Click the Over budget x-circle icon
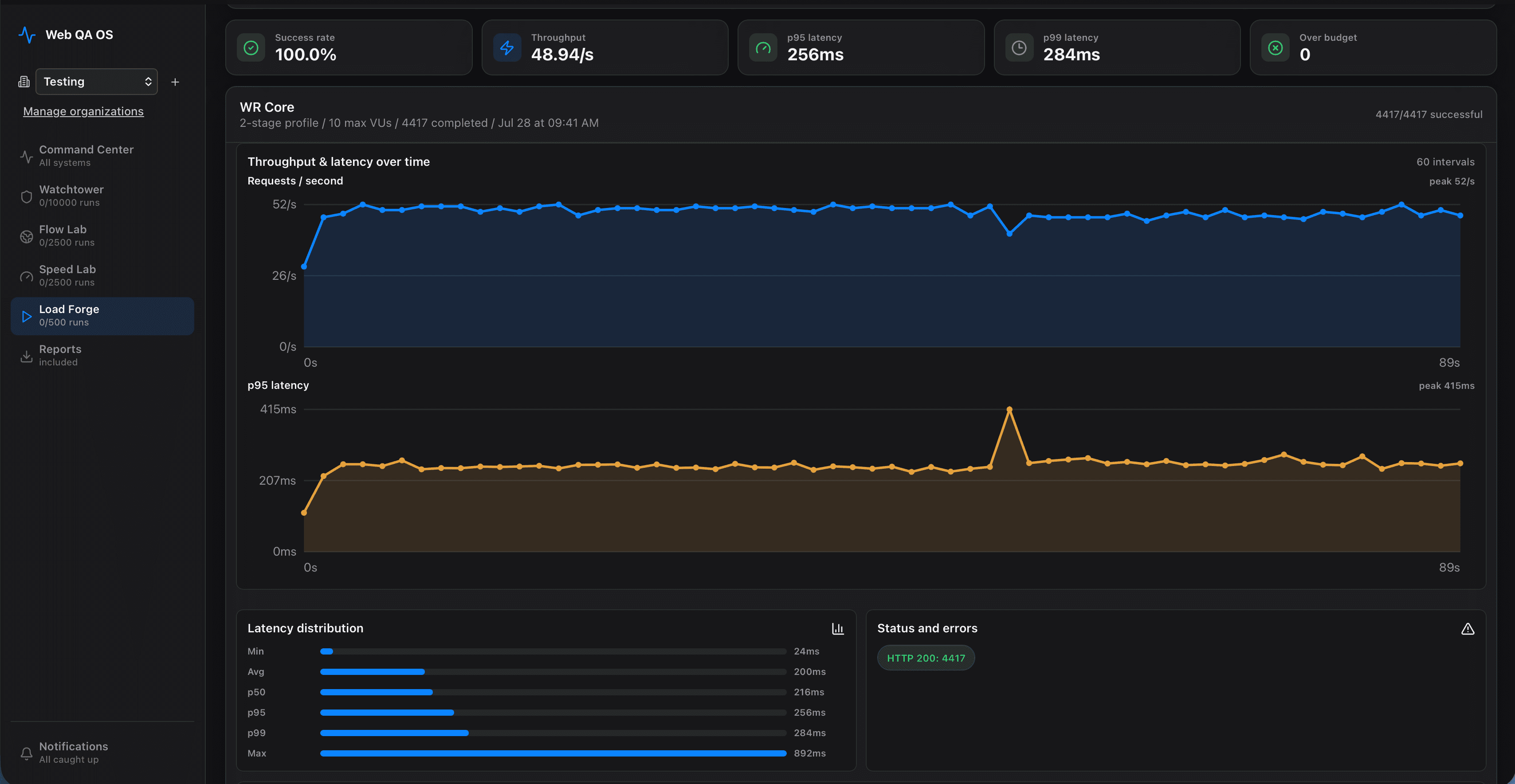This screenshot has height=784, width=1515. click(x=1276, y=47)
